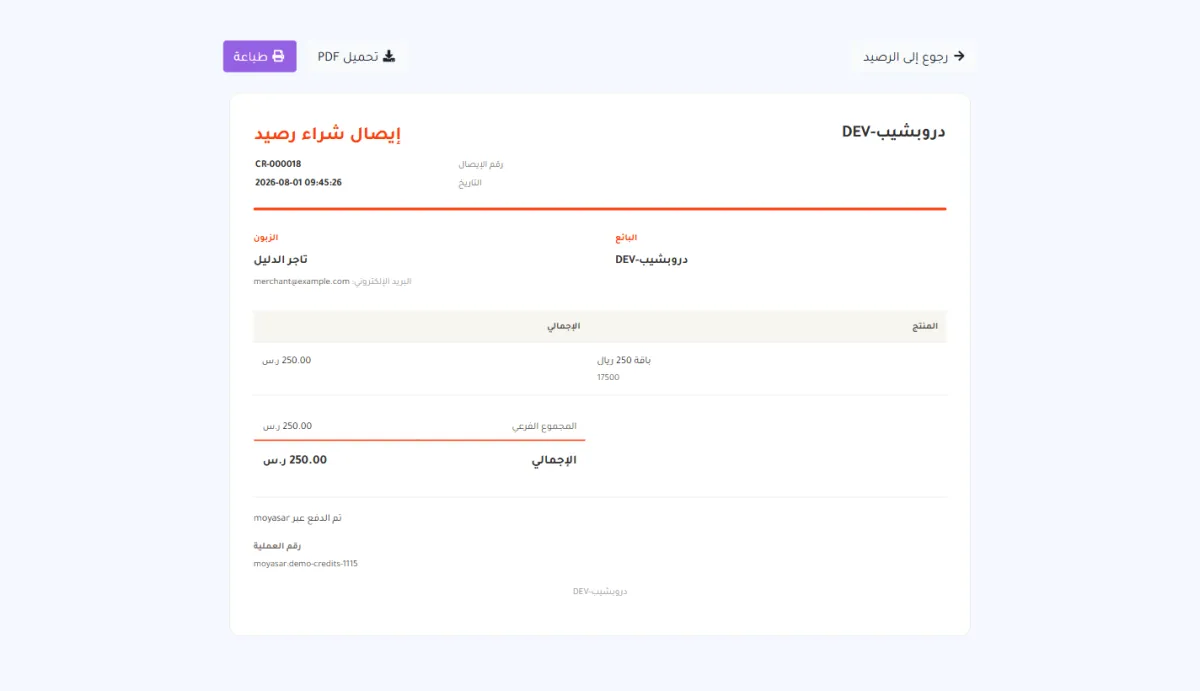Viewport: 1200px width, 691px height.
Task: Click the البائع section heading
Action: point(626,238)
